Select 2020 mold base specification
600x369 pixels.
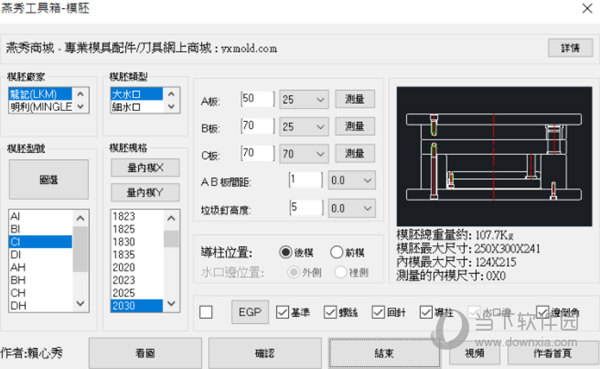click(137, 267)
